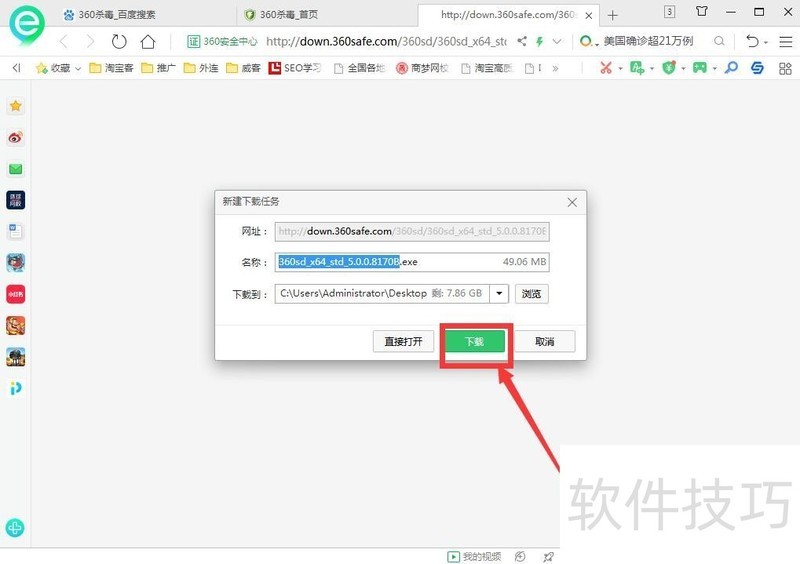Open the document sidebar icon

16,232
